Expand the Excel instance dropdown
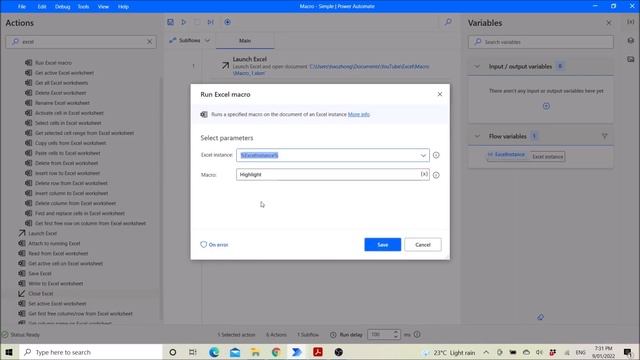The image size is (640, 360). pyautogui.click(x=423, y=155)
